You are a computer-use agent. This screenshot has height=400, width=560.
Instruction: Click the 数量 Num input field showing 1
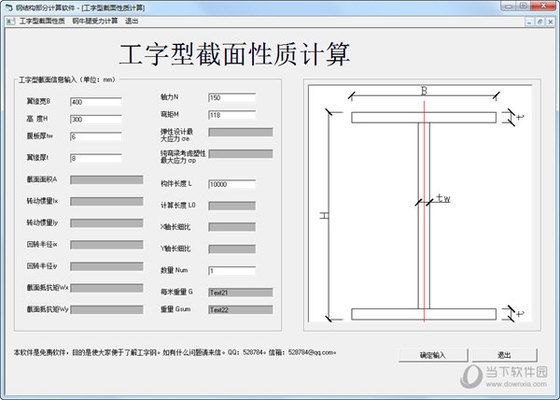pyautogui.click(x=232, y=271)
